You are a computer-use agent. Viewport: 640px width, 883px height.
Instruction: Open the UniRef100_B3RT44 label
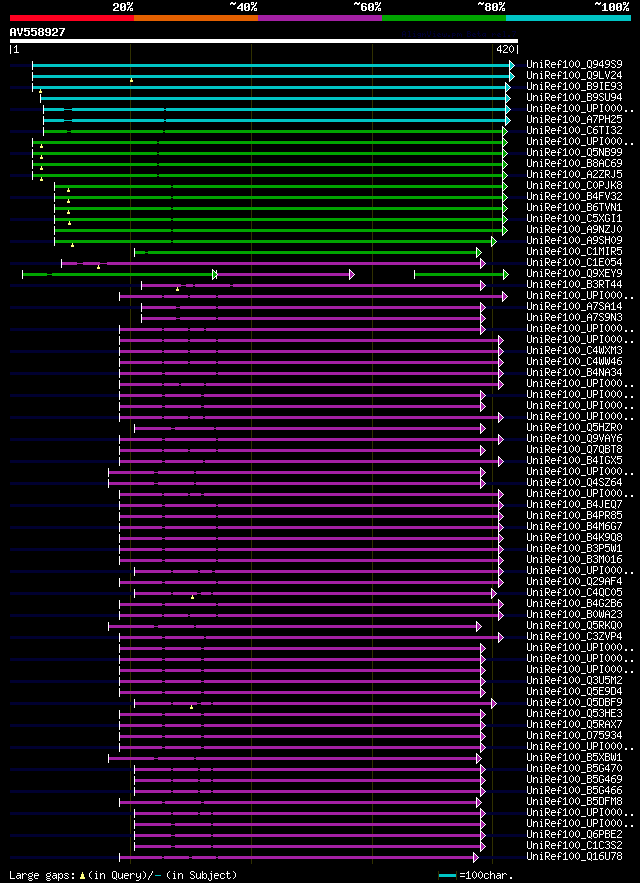(574, 284)
